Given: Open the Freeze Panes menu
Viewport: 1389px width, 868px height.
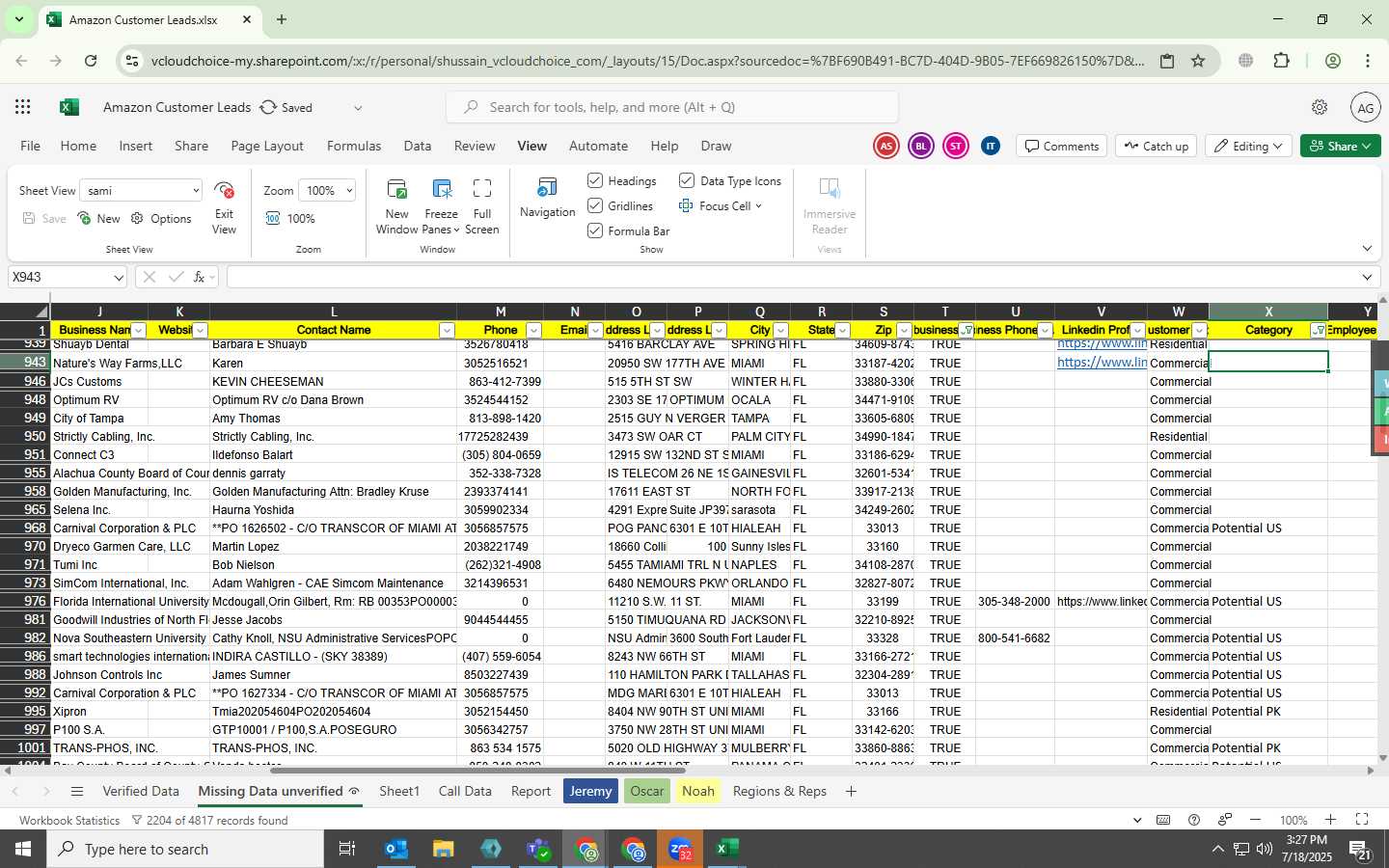Looking at the screenshot, I should [441, 206].
